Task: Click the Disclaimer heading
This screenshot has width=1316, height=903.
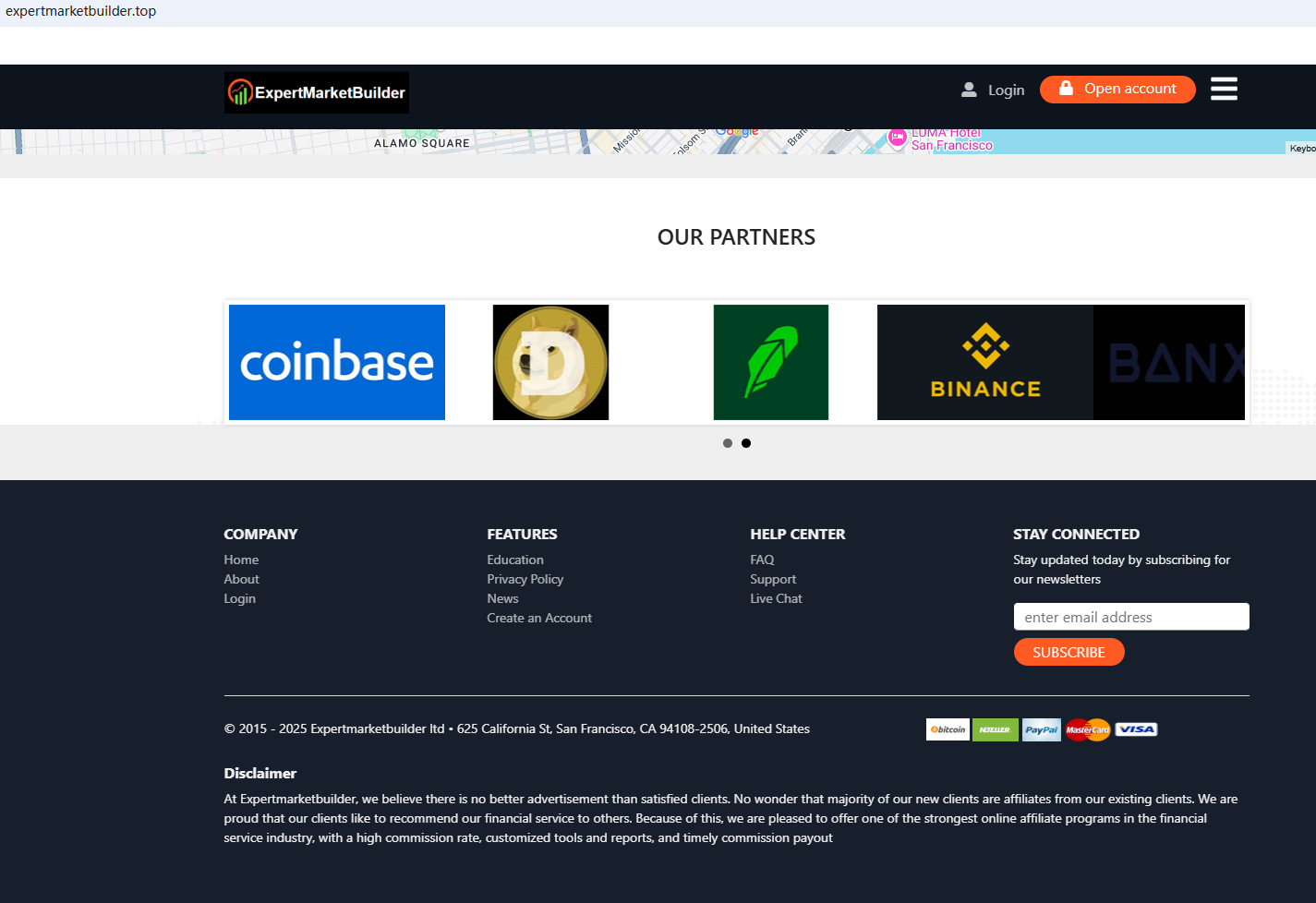Action: 260,773
